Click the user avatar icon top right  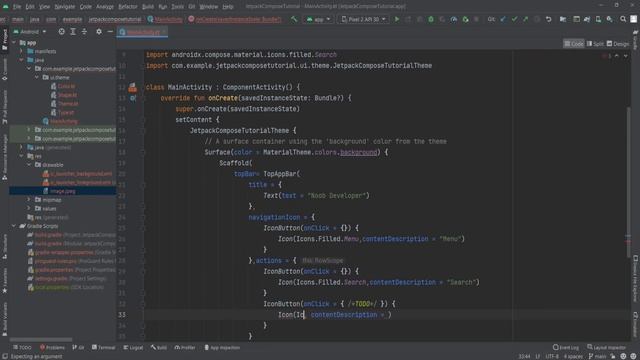[x=633, y=19]
